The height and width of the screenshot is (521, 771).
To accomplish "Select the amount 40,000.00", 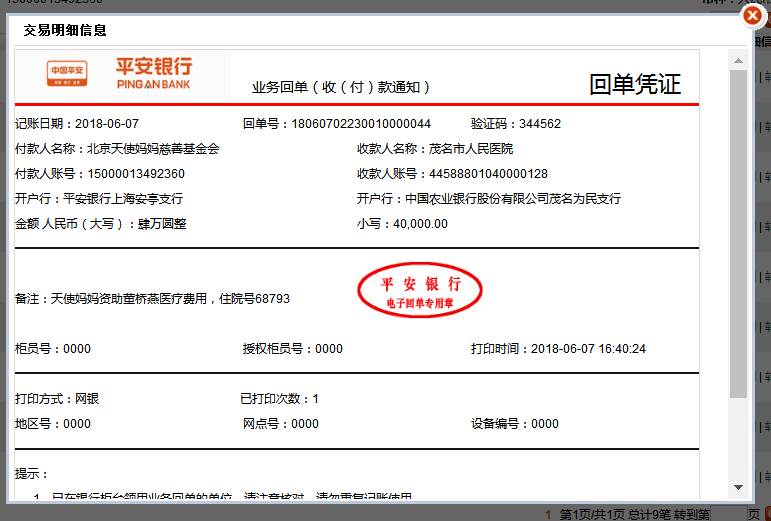I will pyautogui.click(x=420, y=224).
